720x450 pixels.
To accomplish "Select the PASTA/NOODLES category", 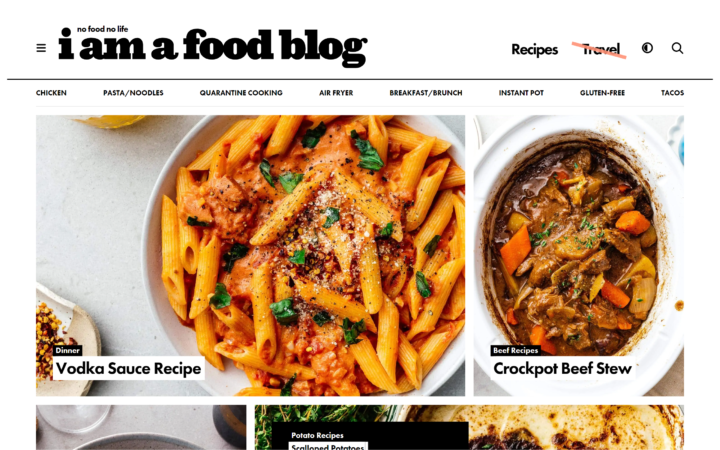I will pos(133,93).
